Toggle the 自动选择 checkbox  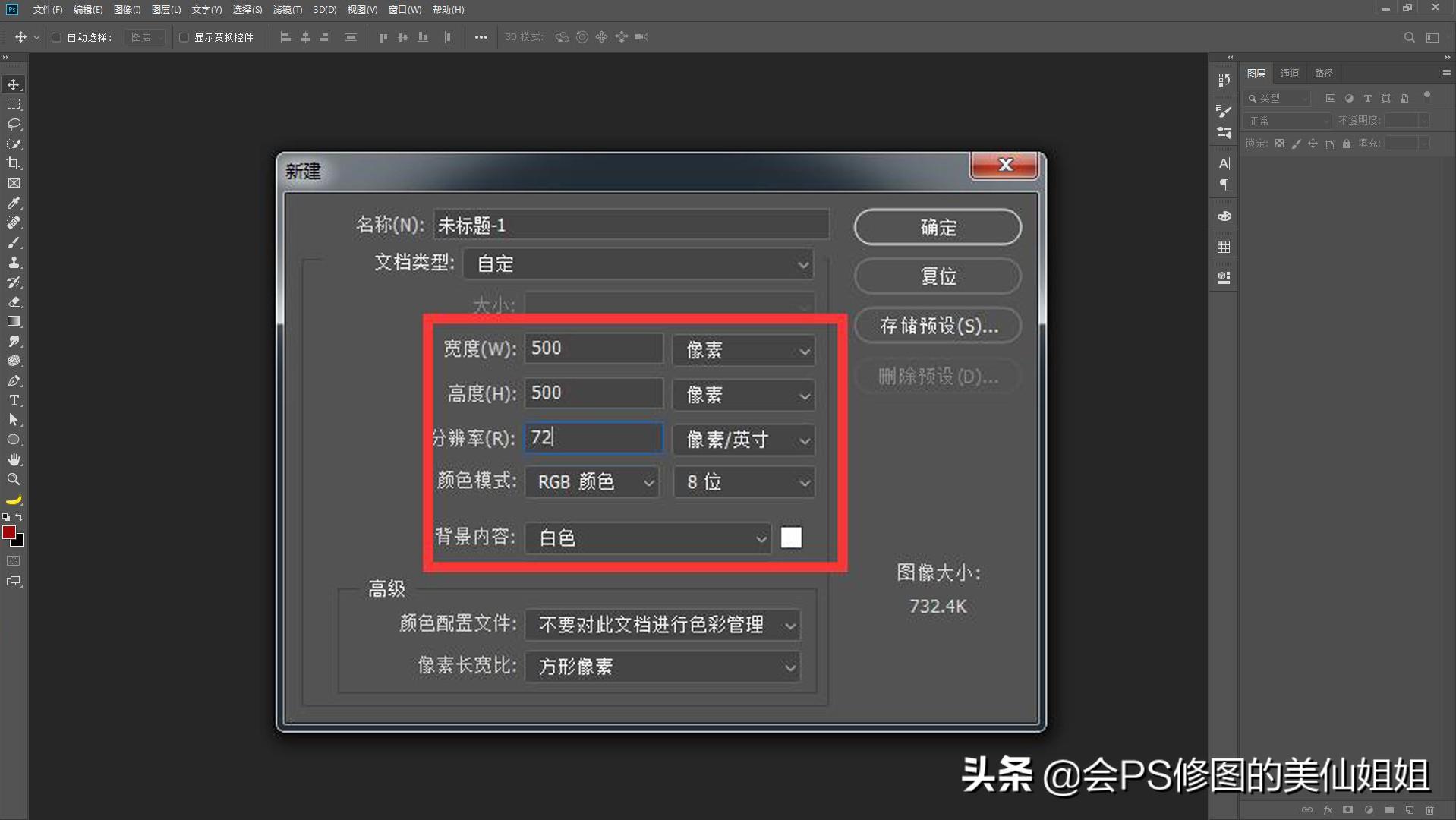(x=56, y=37)
